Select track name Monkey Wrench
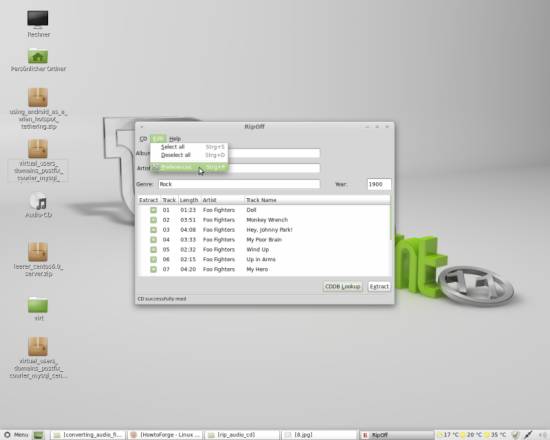The height and width of the screenshot is (440, 550). pyautogui.click(x=267, y=220)
